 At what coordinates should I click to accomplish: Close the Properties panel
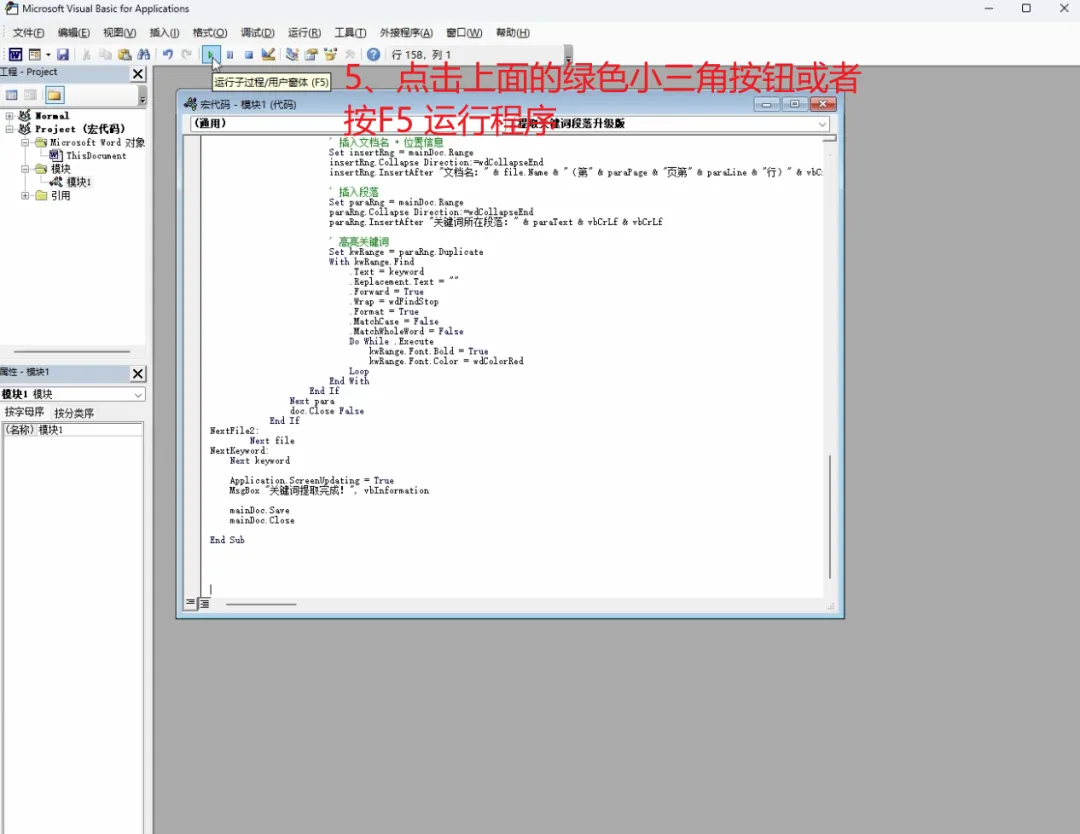pos(138,373)
